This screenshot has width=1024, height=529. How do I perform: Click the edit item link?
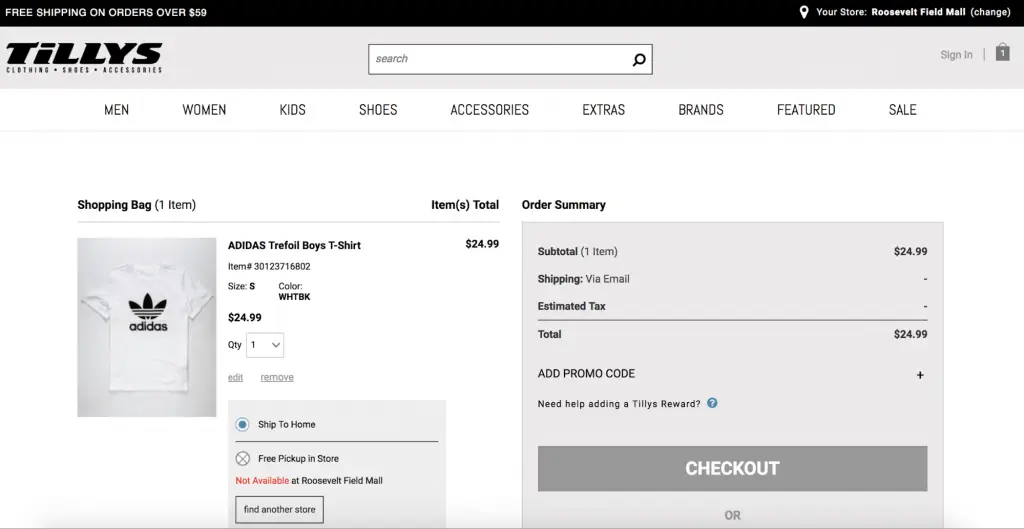235,377
